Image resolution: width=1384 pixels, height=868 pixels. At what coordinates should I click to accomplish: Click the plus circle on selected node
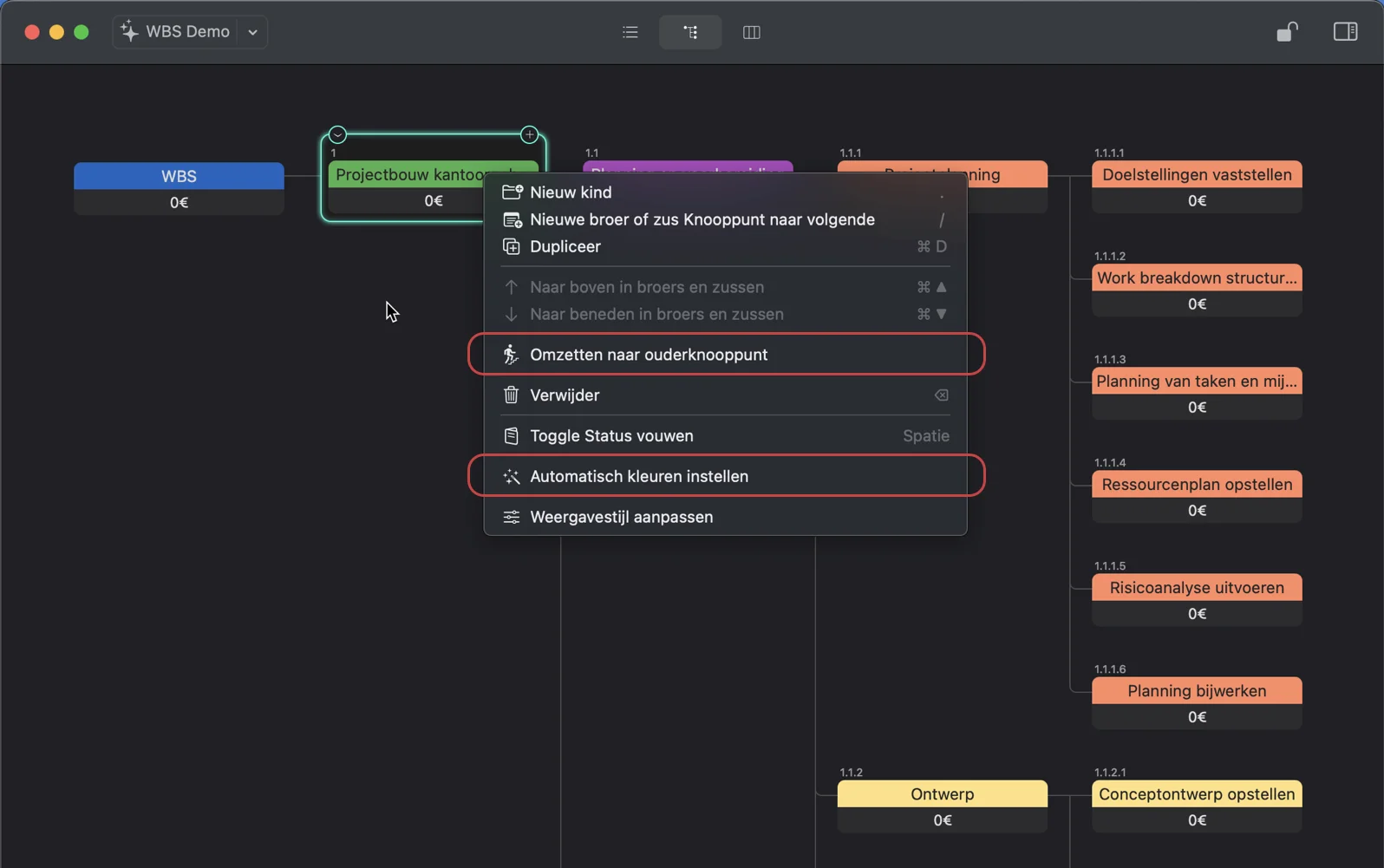(529, 134)
